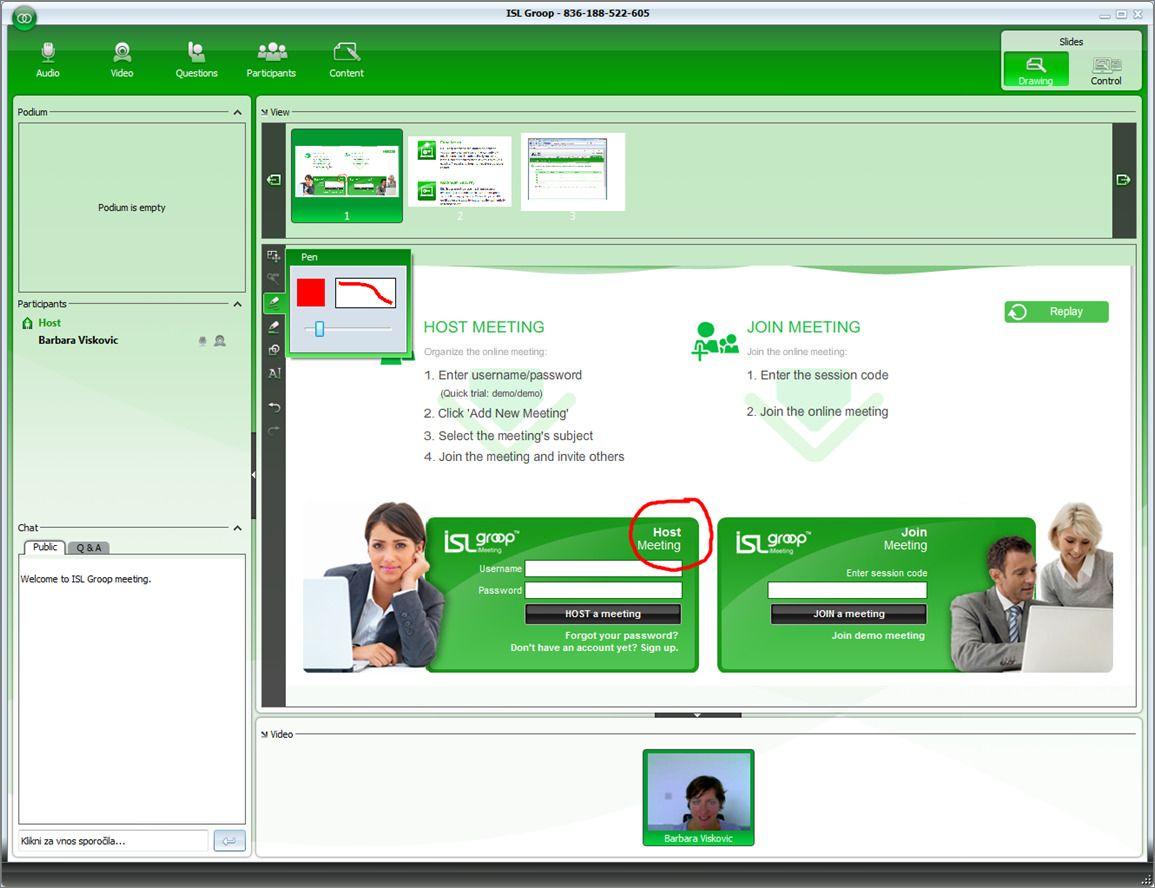Collapse the Participants panel with its chevron
The height and width of the screenshot is (888, 1155).
[x=237, y=304]
